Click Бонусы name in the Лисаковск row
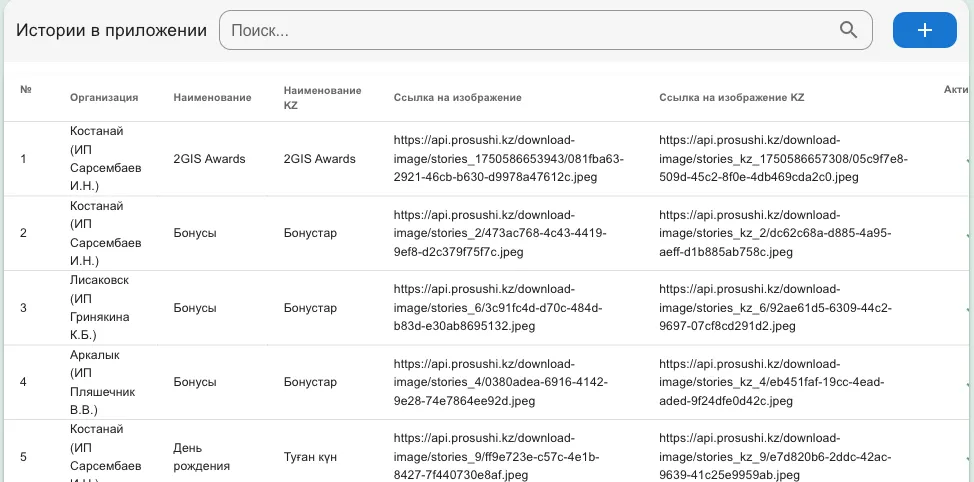Image resolution: width=974 pixels, height=482 pixels. 194,308
